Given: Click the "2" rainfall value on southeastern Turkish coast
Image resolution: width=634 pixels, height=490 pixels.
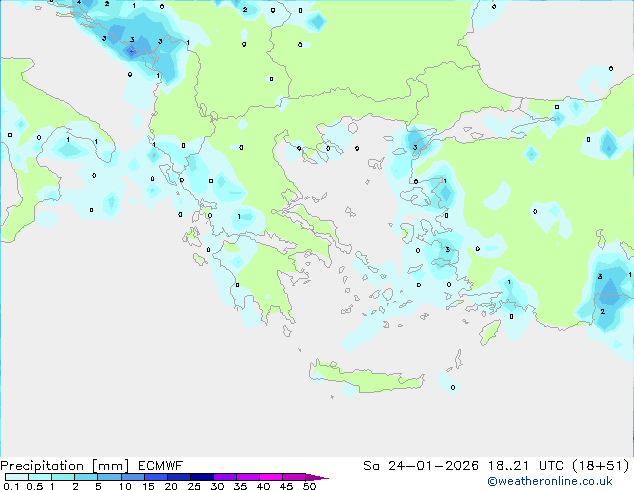Looking at the screenshot, I should coord(602,311).
